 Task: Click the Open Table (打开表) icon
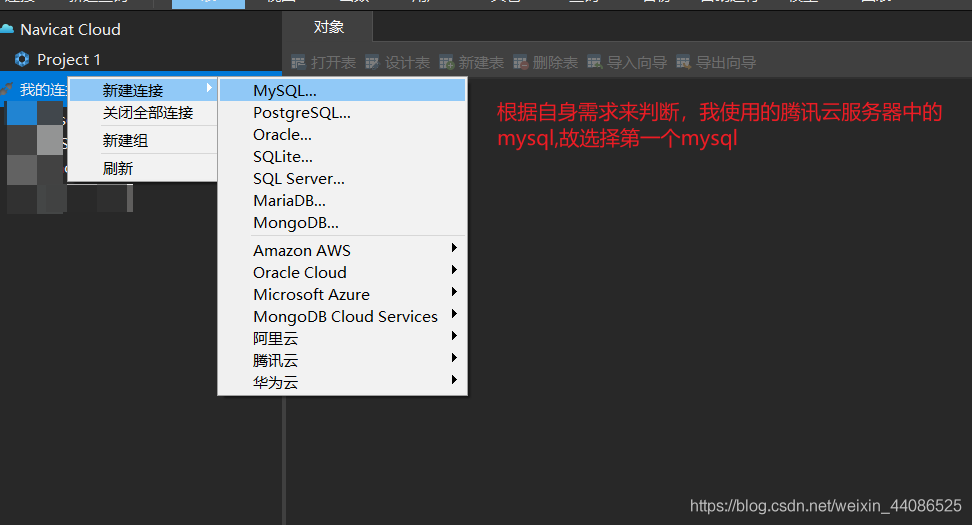tap(299, 62)
